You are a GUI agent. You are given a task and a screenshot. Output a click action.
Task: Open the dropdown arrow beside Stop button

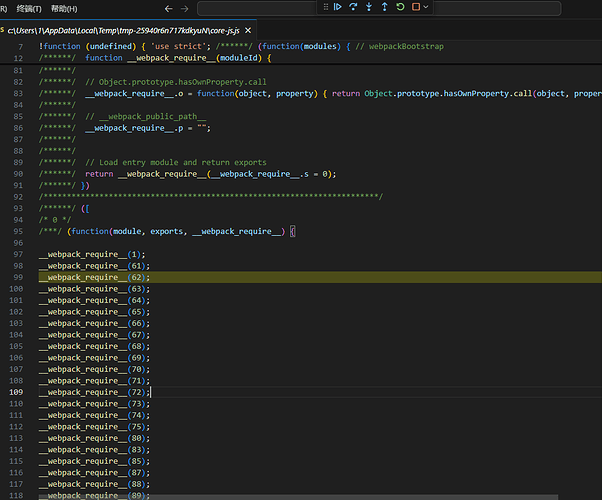427,7
